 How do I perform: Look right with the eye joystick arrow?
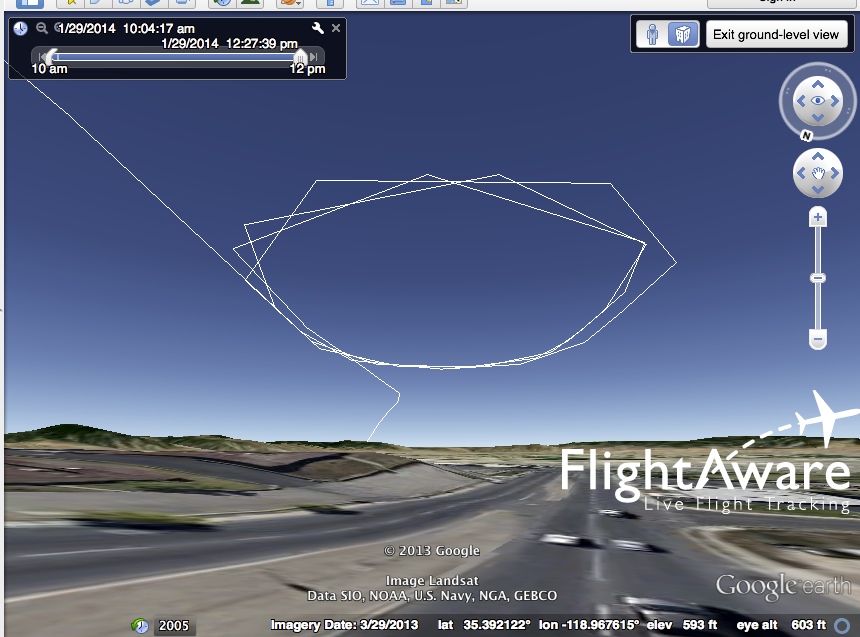[835, 101]
